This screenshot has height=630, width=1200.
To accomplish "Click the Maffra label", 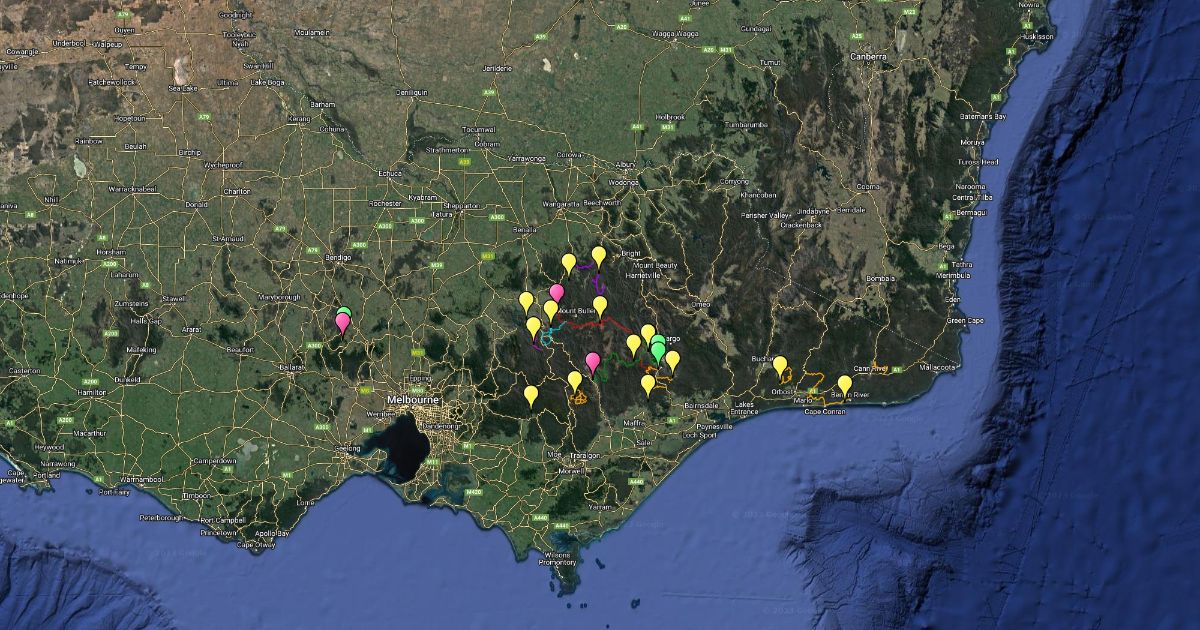I will [635, 424].
